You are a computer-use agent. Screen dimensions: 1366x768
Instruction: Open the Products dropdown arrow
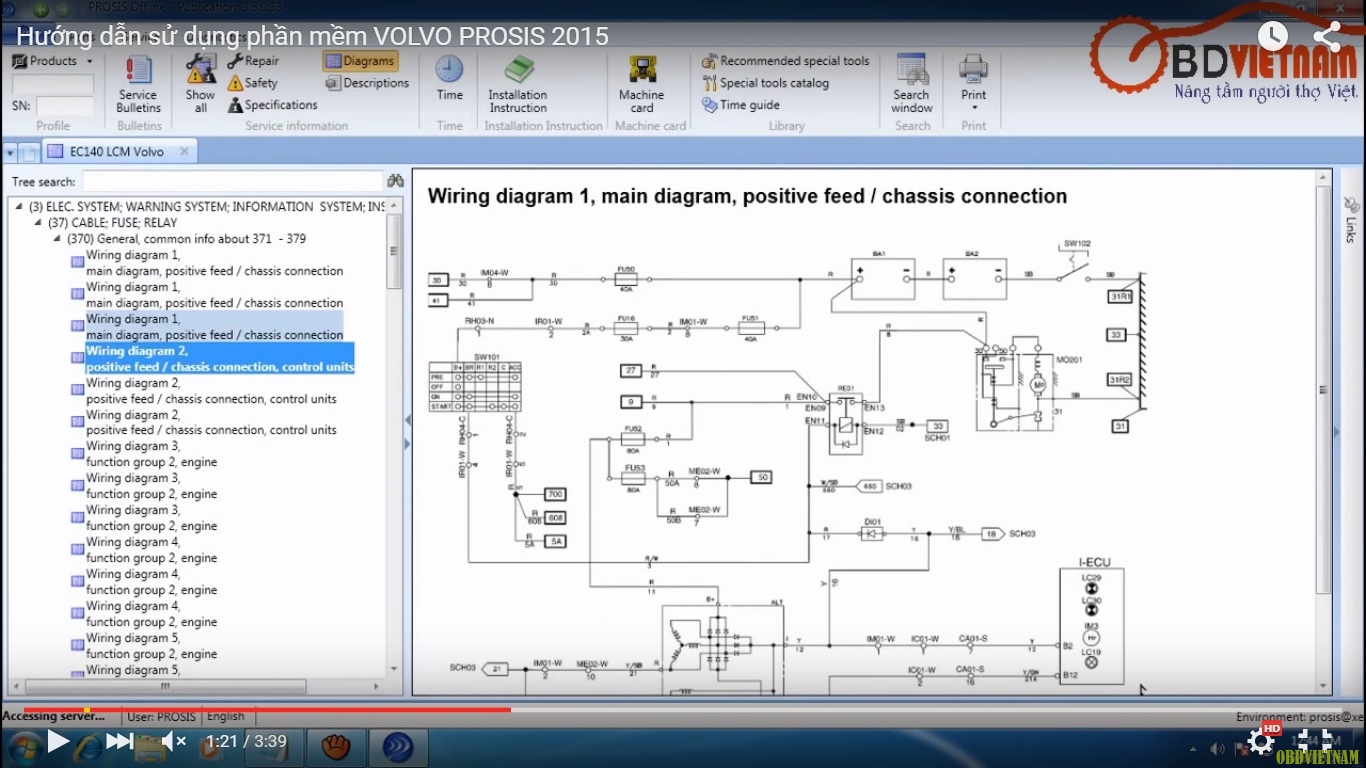(x=90, y=61)
